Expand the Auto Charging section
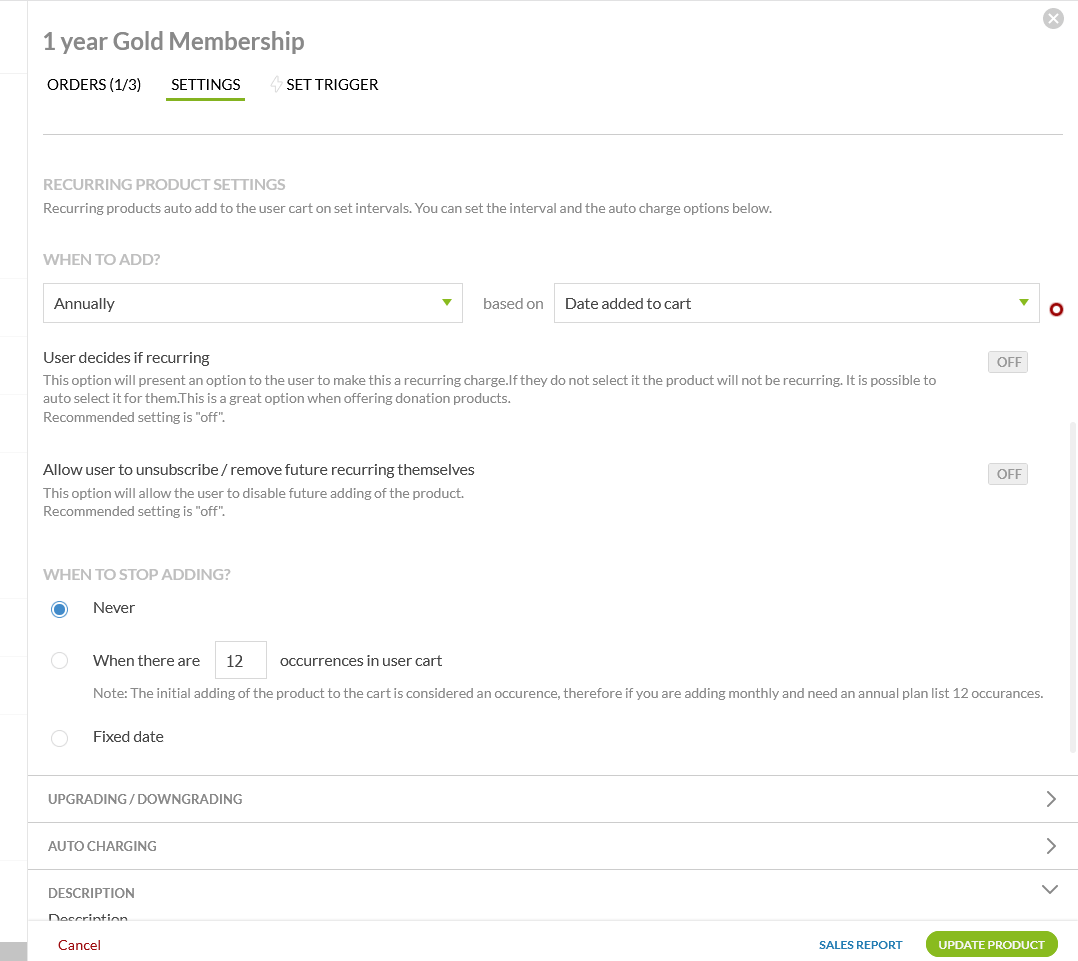This screenshot has width=1078, height=961. (552, 846)
